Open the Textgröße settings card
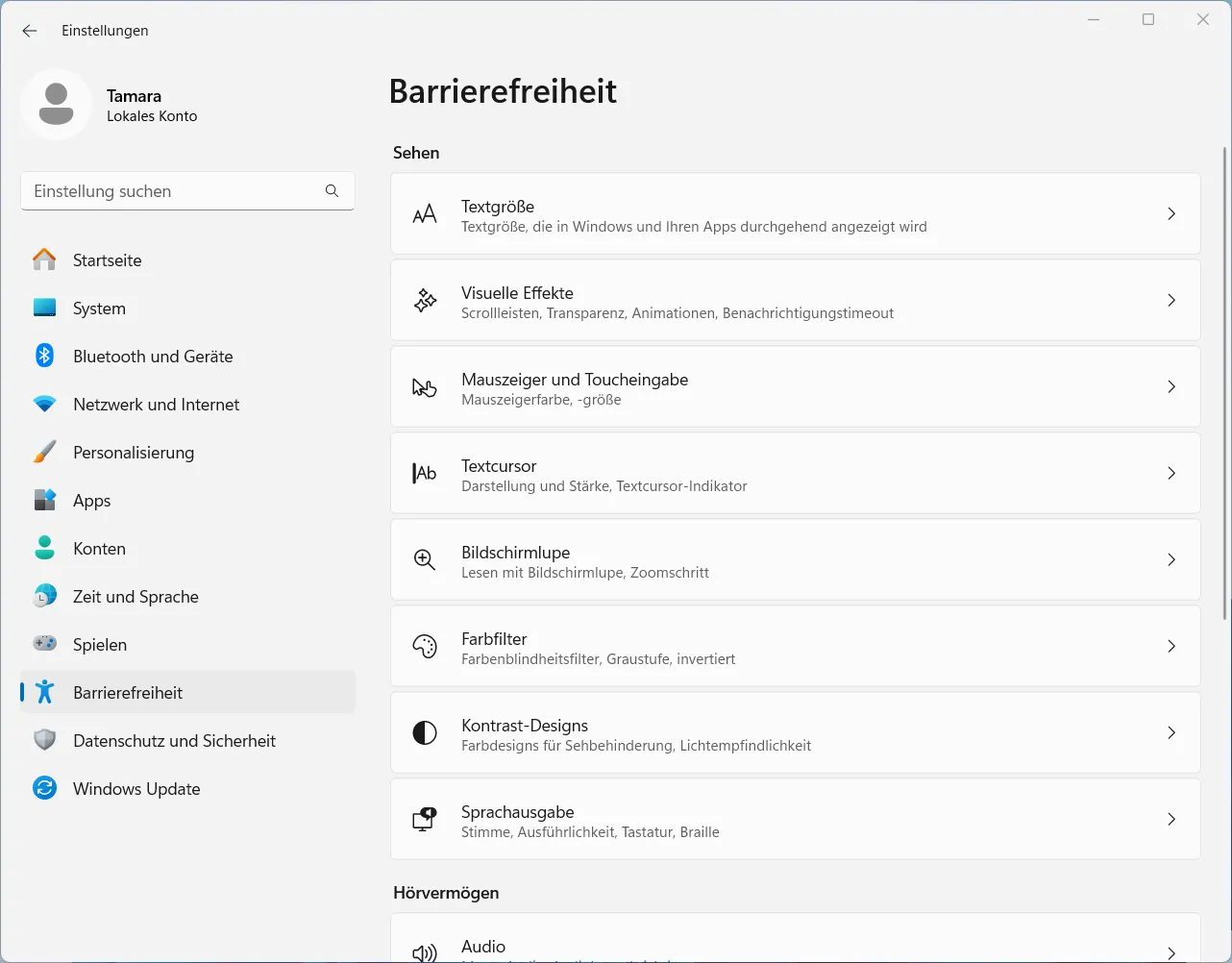The height and width of the screenshot is (963, 1232). [796, 213]
